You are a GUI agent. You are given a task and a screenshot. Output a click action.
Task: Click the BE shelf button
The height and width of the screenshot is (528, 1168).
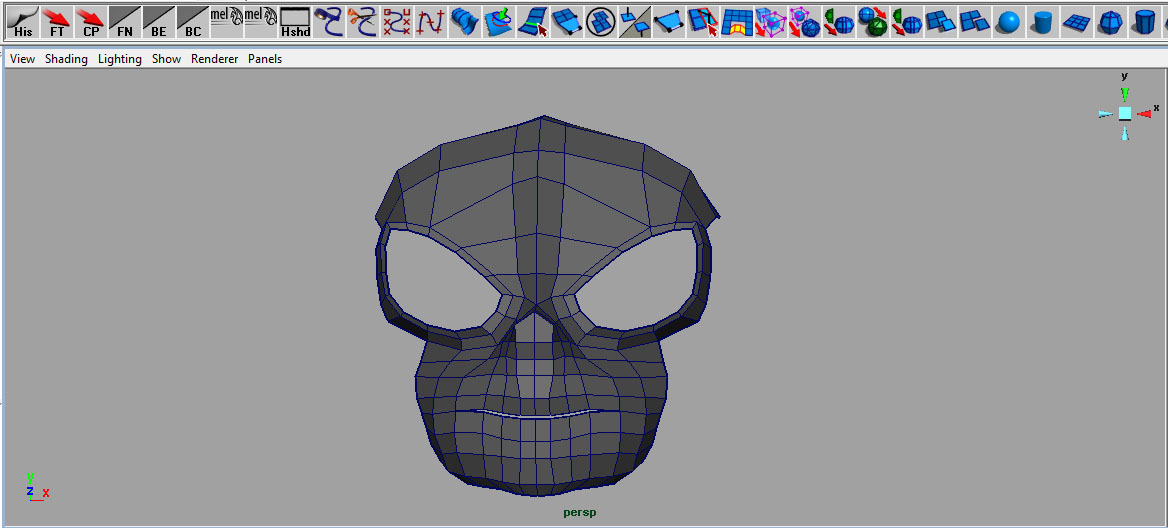[159, 22]
